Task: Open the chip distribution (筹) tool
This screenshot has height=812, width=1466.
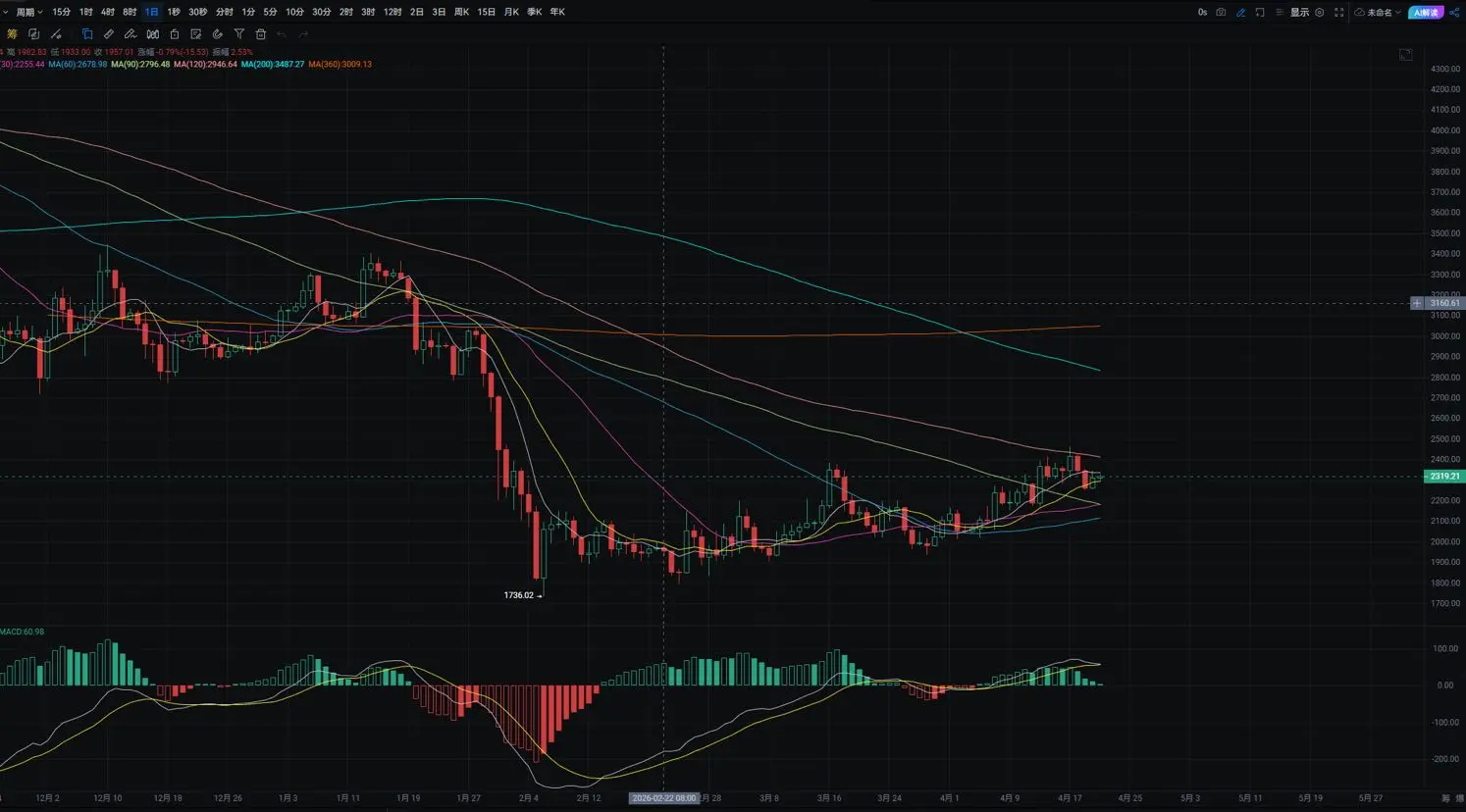Action: click(x=12, y=34)
